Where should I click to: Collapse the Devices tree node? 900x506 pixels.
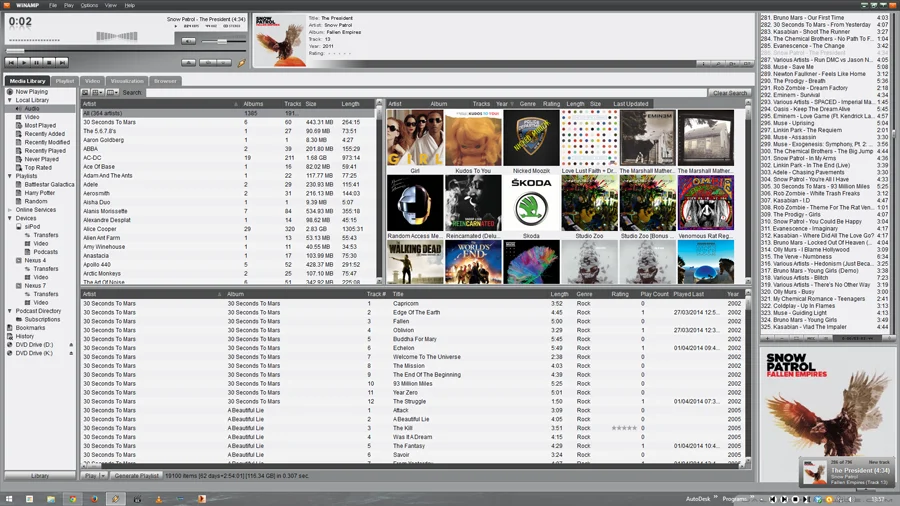coord(9,219)
